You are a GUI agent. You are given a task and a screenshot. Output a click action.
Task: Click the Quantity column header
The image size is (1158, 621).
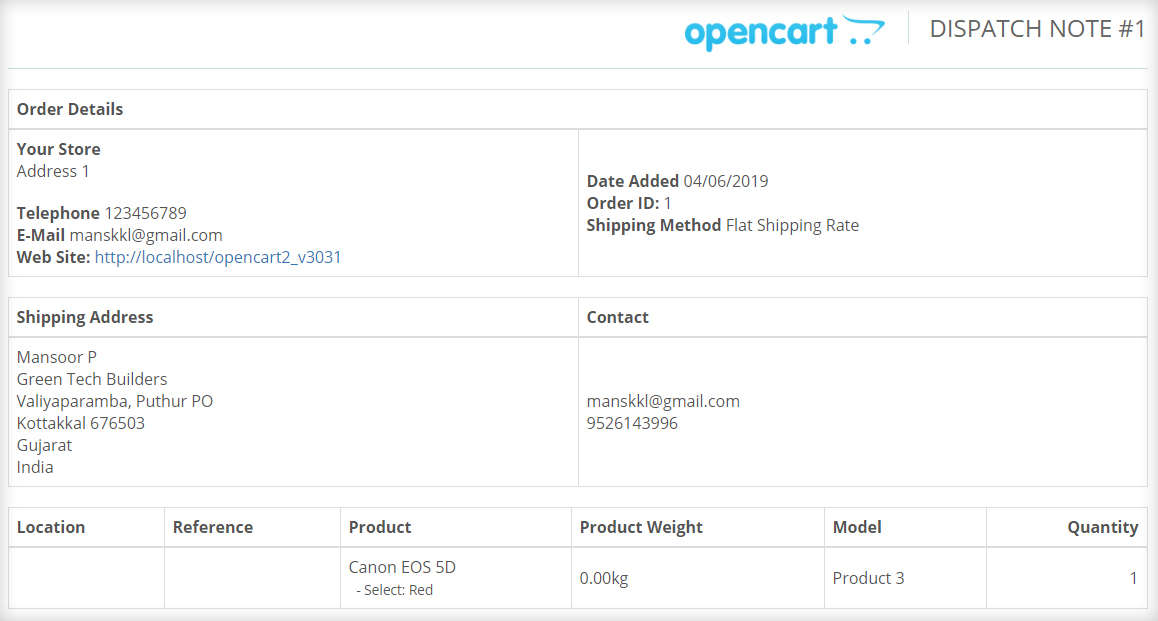click(1103, 527)
